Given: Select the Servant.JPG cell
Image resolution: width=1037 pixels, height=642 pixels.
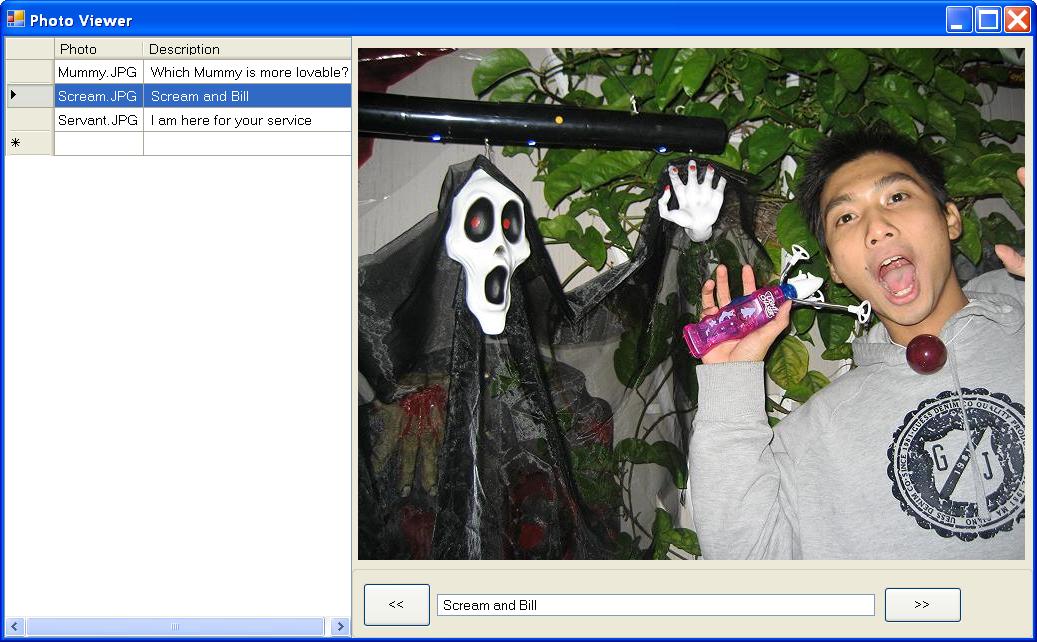Looking at the screenshot, I should [x=98, y=120].
